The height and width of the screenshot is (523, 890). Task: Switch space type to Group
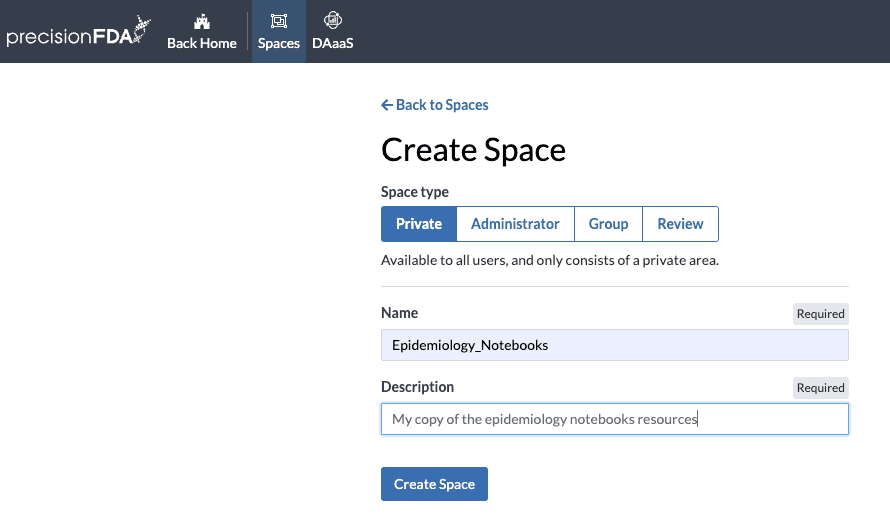608,224
